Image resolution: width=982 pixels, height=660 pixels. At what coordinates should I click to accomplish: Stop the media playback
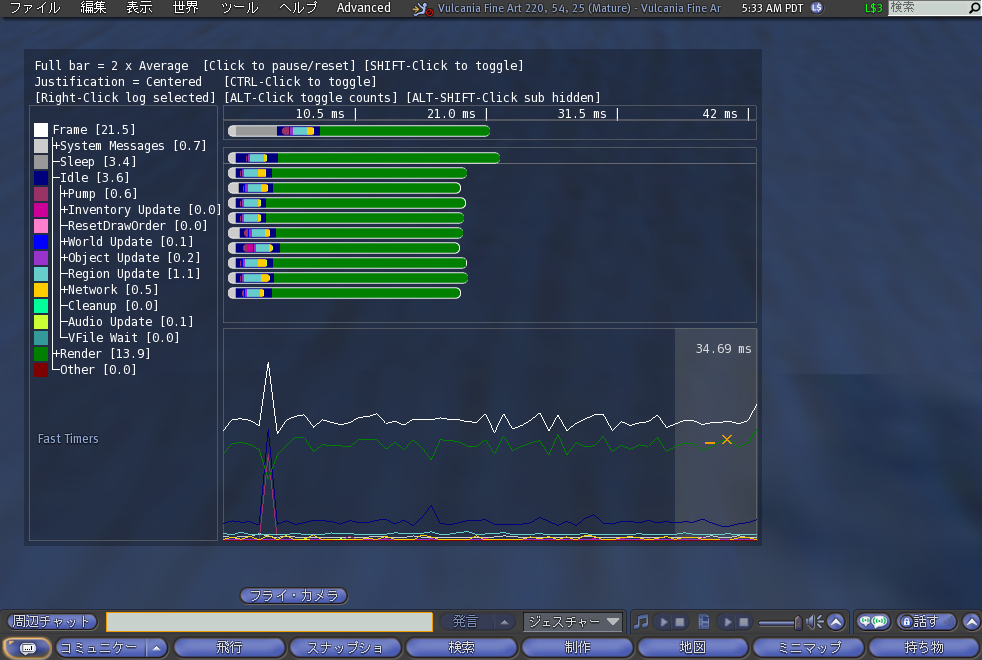[x=743, y=622]
